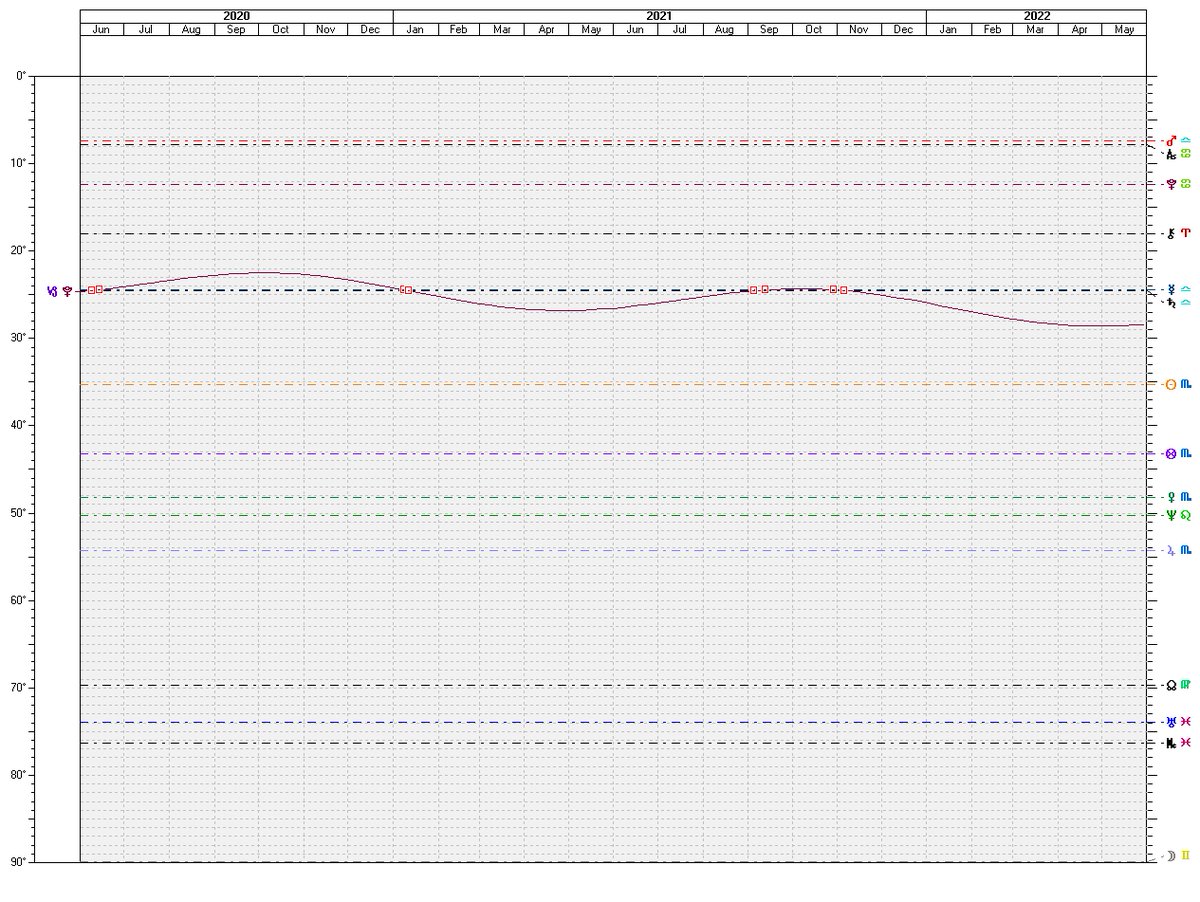Click the Virgo sign beside North Node

pos(1186,685)
